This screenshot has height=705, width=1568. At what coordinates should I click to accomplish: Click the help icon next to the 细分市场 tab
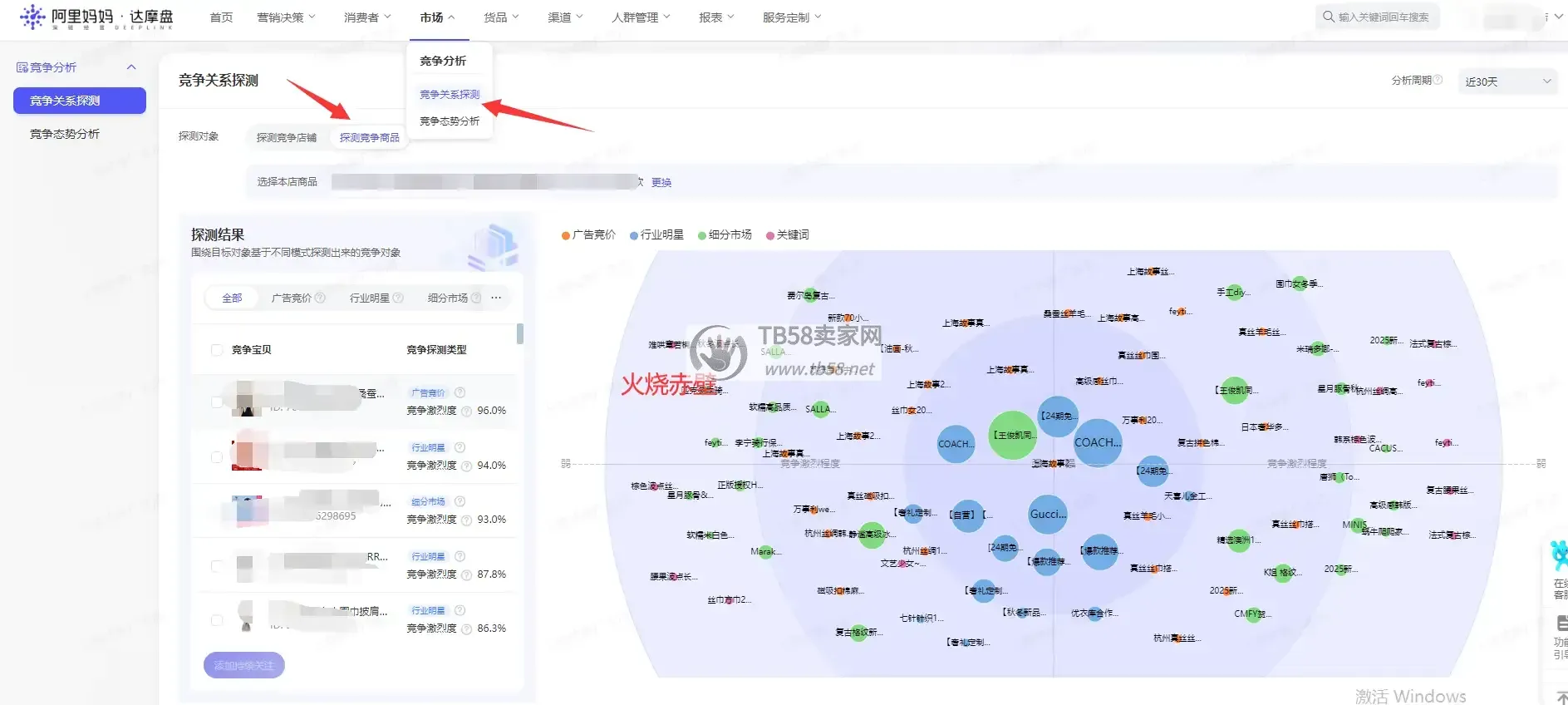point(476,298)
